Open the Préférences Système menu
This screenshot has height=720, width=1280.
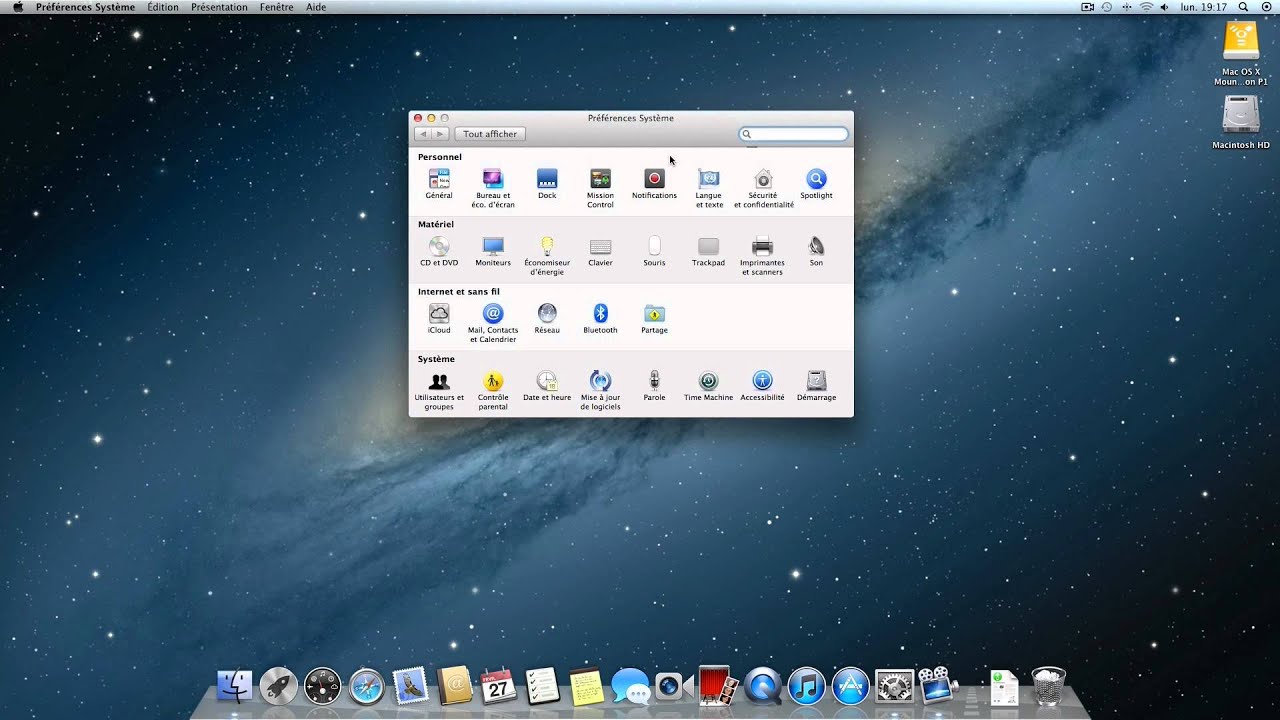pyautogui.click(x=85, y=7)
